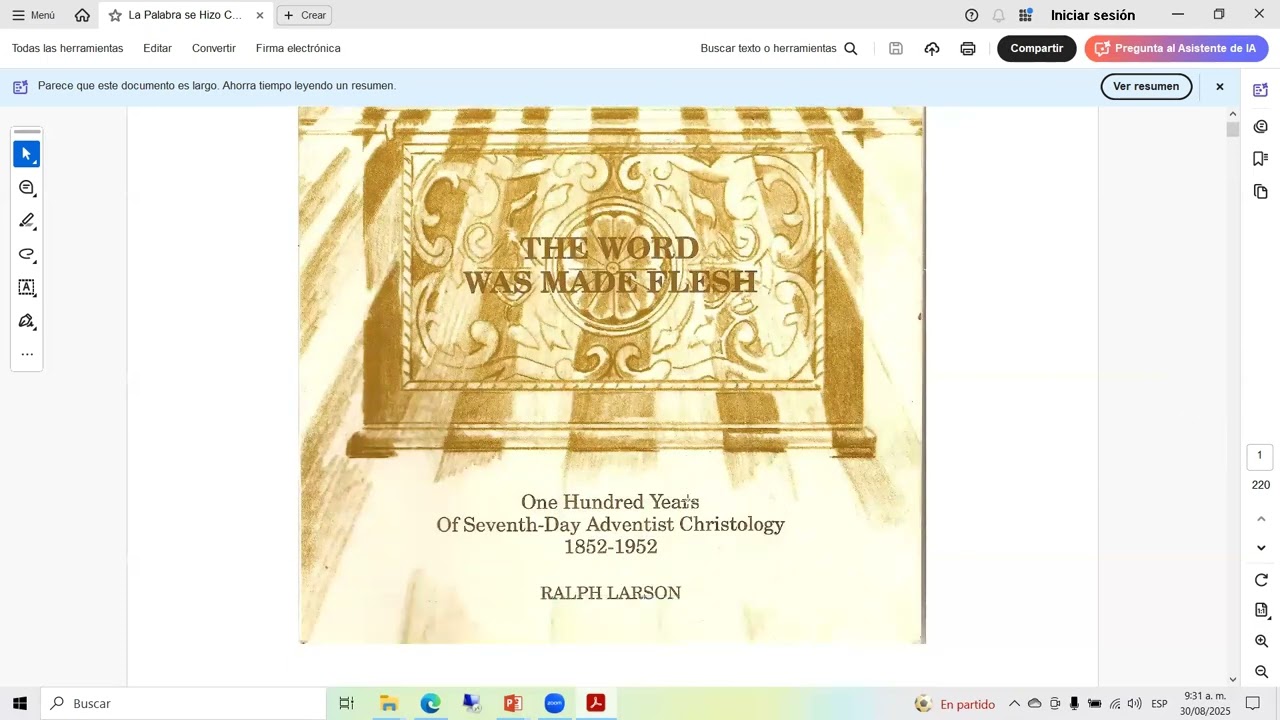Screen dimensions: 1280x720
Task: Go to the previous page with up arrow
Action: click(1261, 518)
